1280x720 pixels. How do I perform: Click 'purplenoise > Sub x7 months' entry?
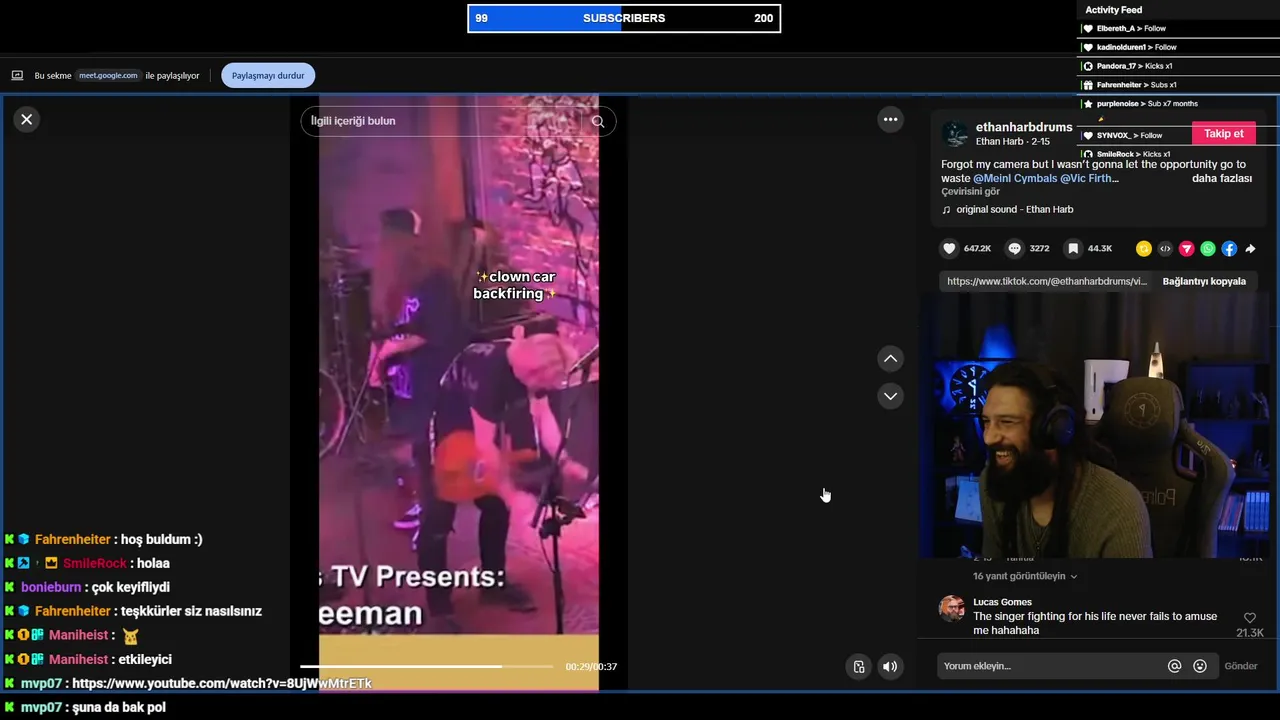[1147, 103]
